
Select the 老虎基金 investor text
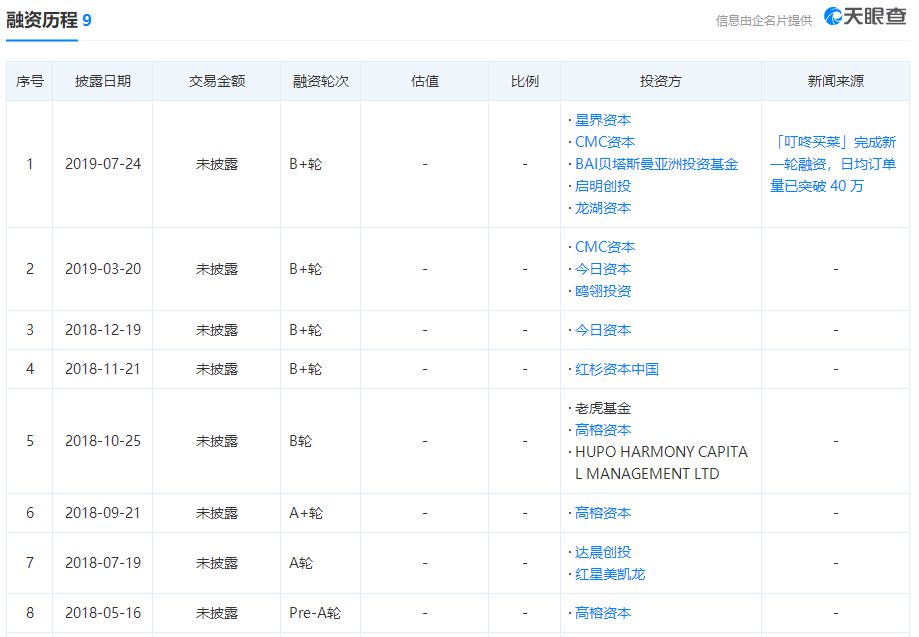coord(603,408)
